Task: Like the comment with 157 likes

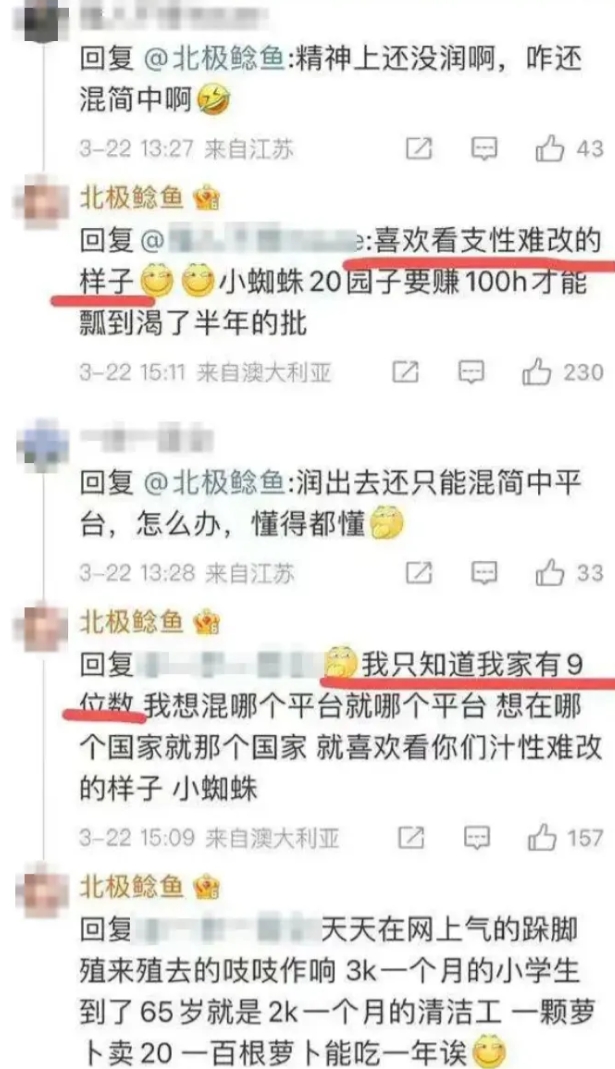Action: 542,837
